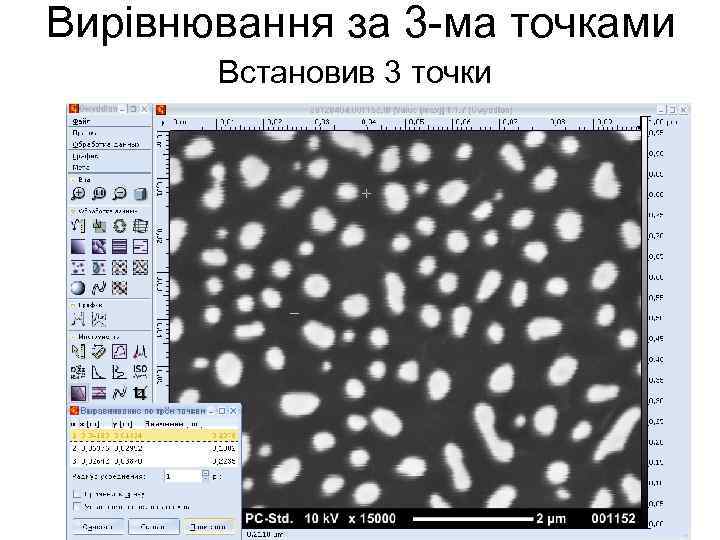720x540 pixels.
Task: Select wavy path tool in bottom tools row
Action: (x=120, y=393)
